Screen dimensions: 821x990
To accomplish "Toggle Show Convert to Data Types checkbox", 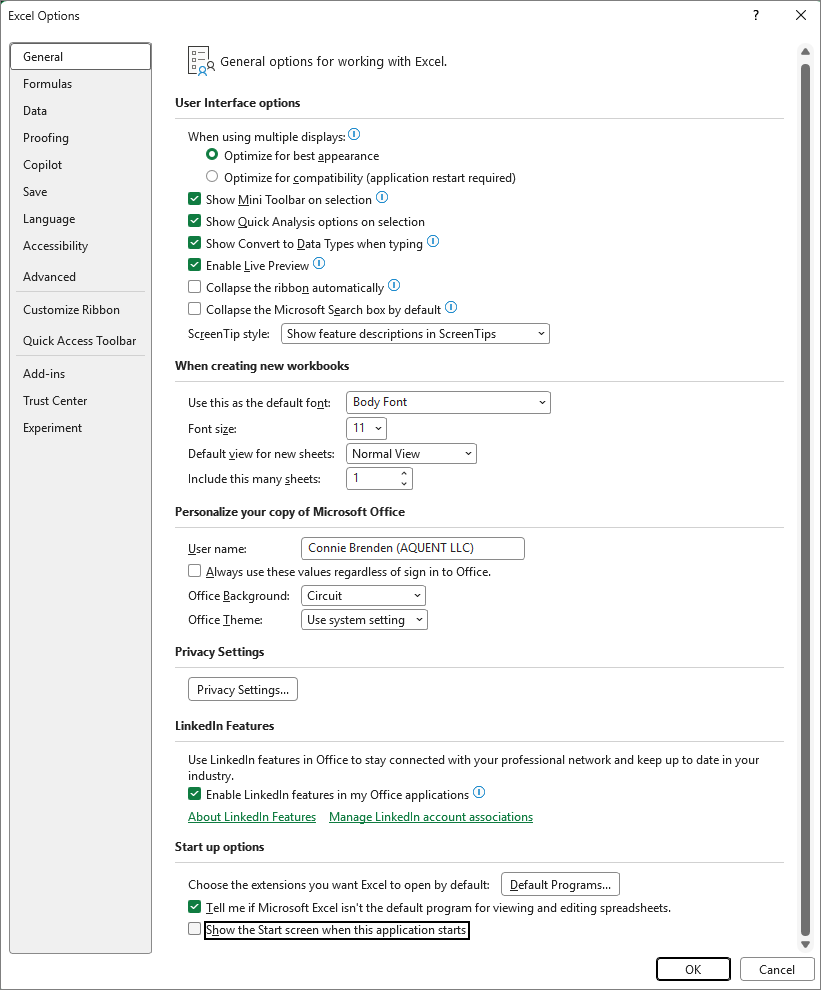I will [195, 243].
